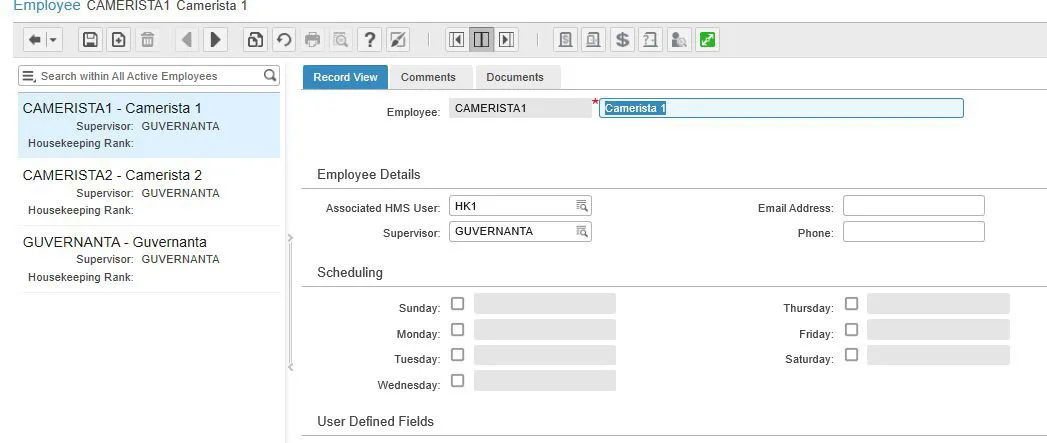Click the document with S toolbar icon
This screenshot has width=1047, height=443.
pyautogui.click(x=566, y=40)
